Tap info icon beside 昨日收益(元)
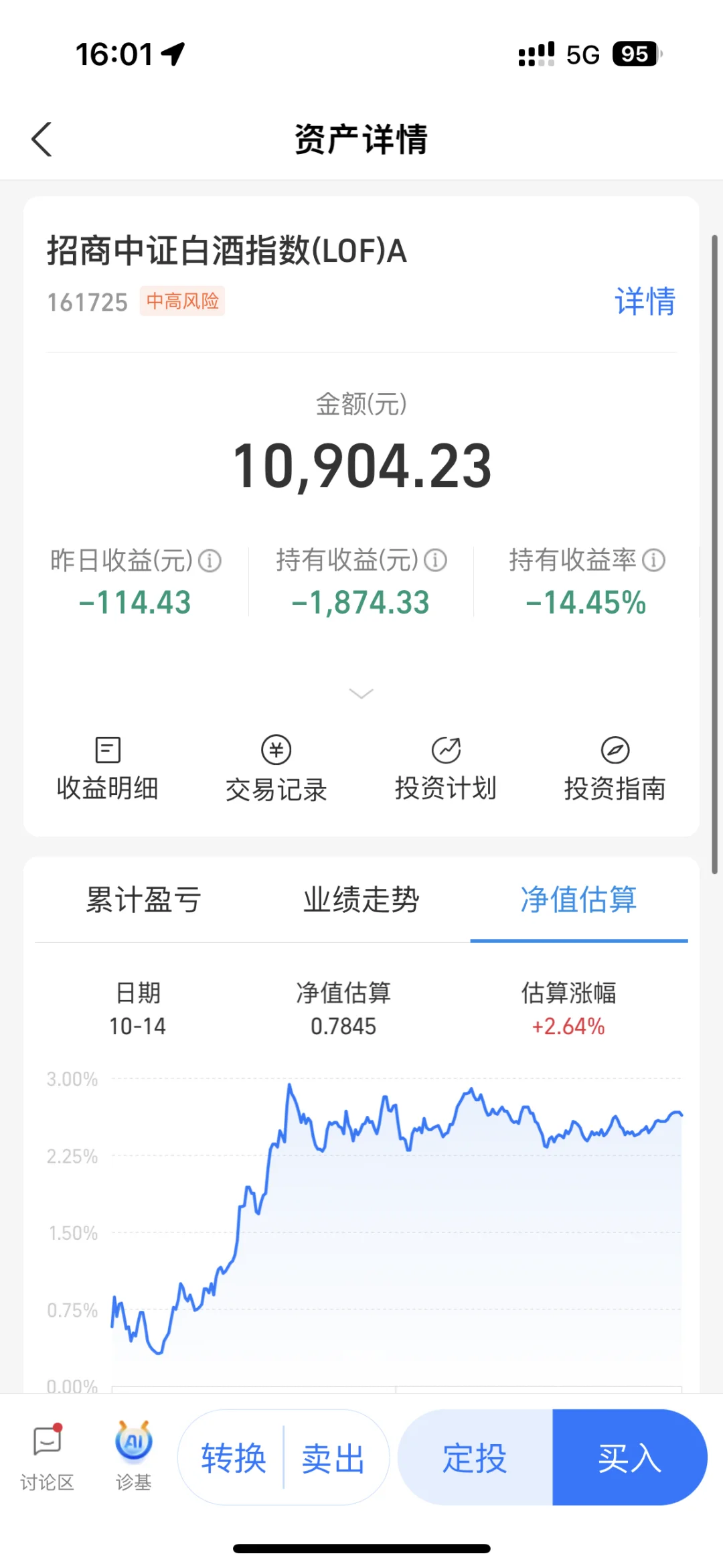This screenshot has height=1568, width=723. pyautogui.click(x=210, y=561)
